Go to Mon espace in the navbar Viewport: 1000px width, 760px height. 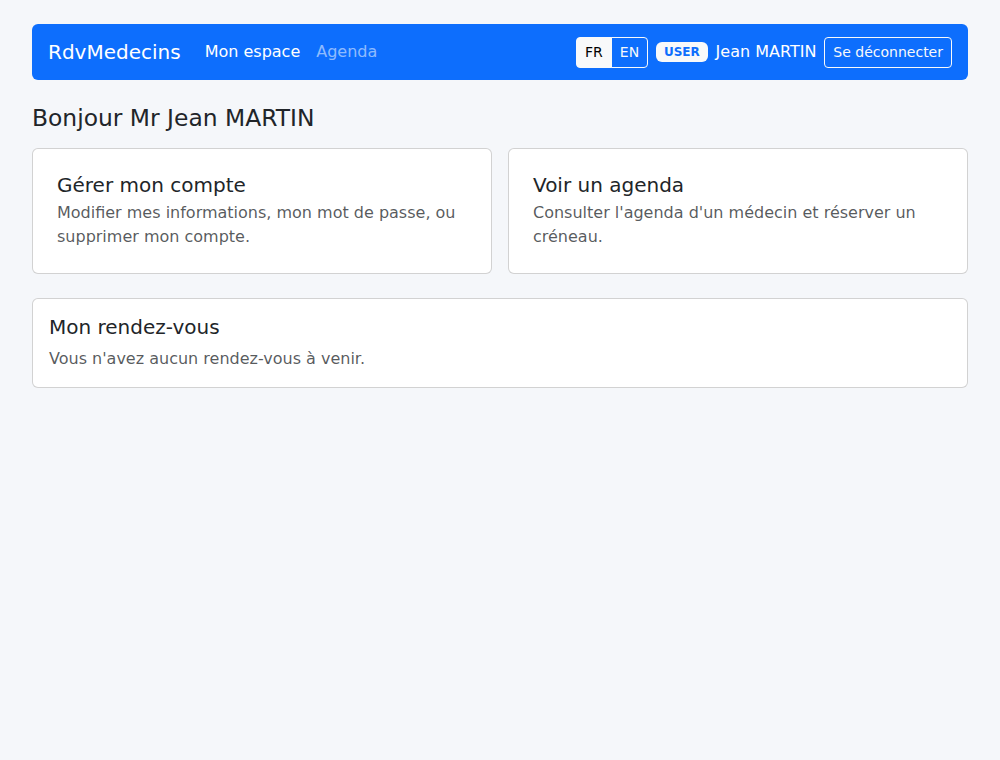coord(253,52)
